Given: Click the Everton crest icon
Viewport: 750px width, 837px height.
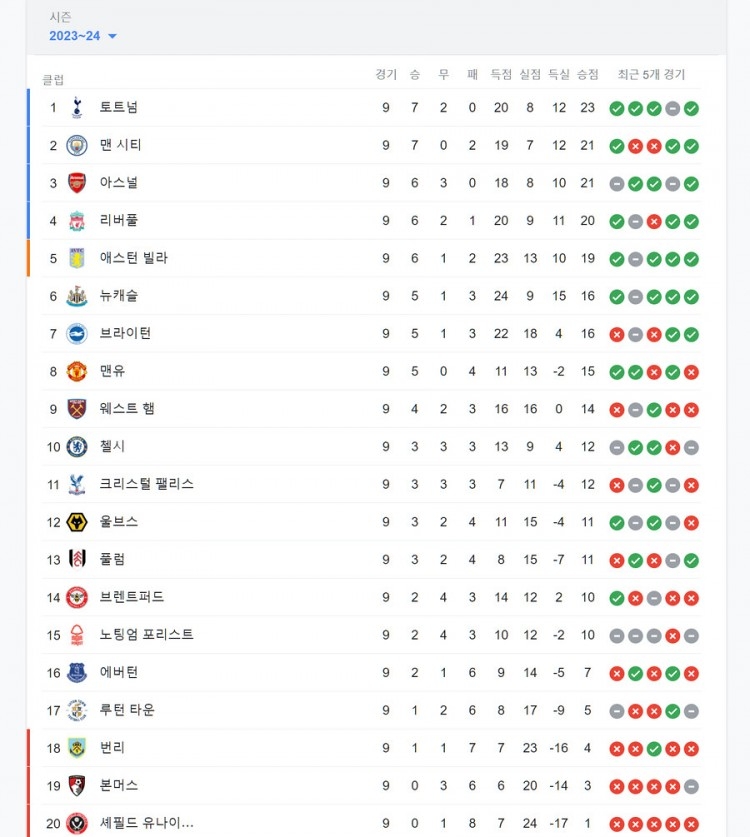Looking at the screenshot, I should coord(77,673).
